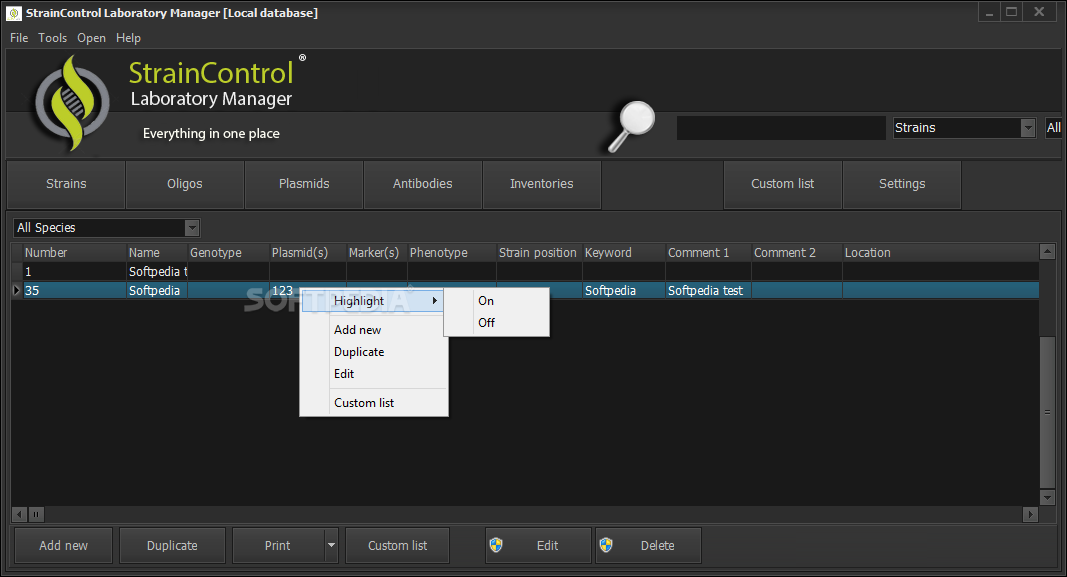
Task: Select Custom list in context menu
Action: (x=374, y=403)
